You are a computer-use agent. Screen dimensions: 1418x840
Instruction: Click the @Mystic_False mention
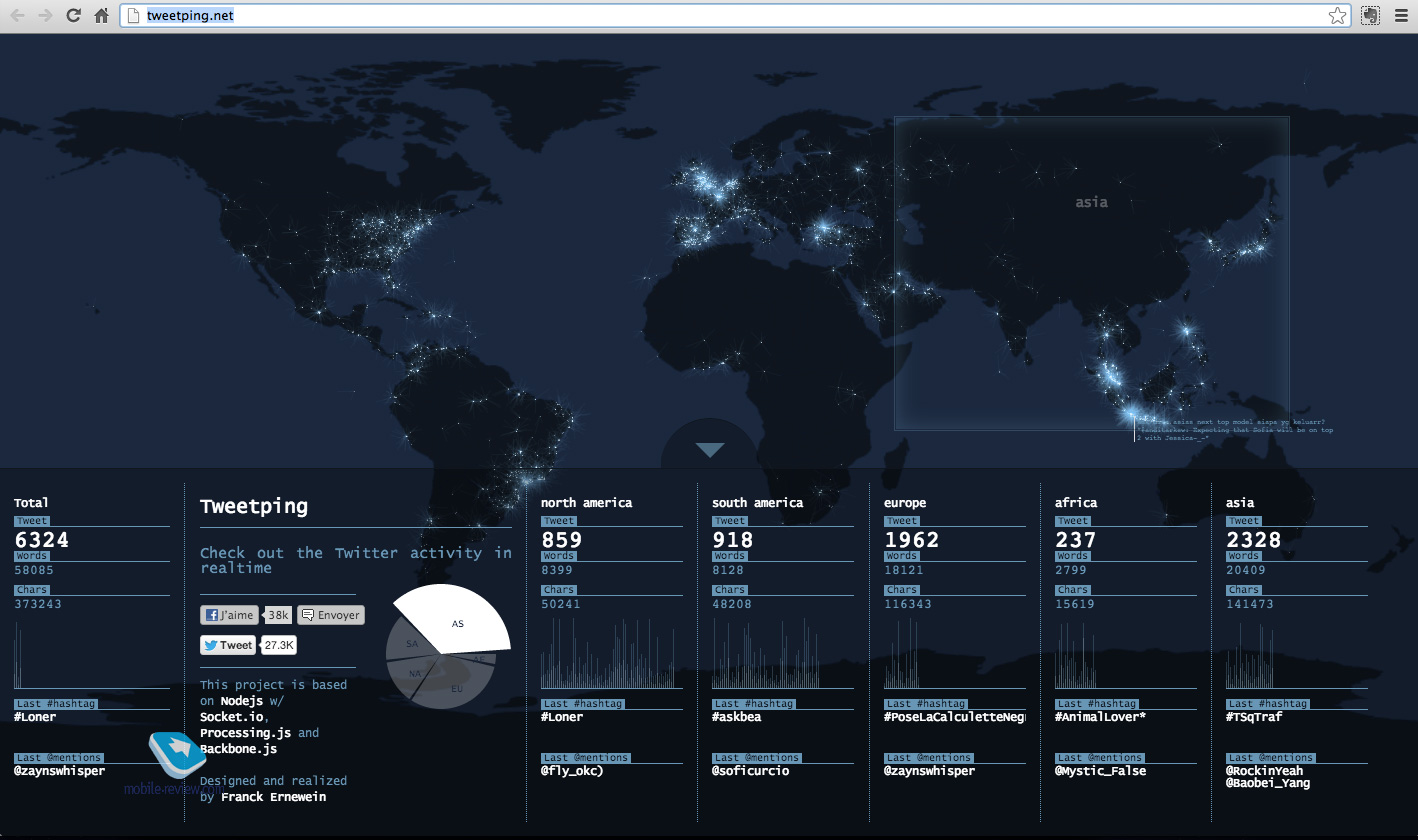point(1101,771)
